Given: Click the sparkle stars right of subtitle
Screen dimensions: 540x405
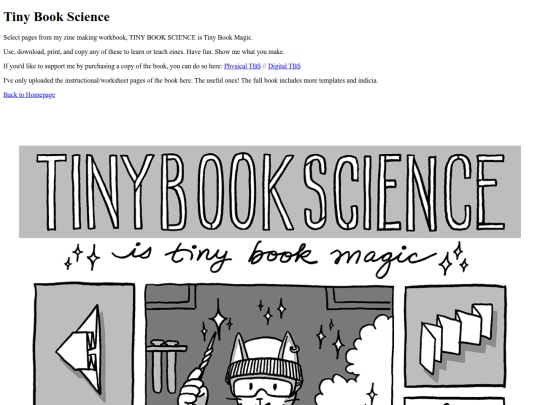Looking at the screenshot, I should [454, 259].
